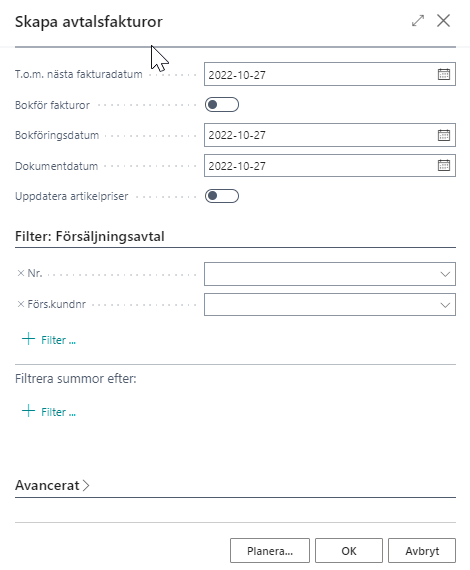The height and width of the screenshot is (570, 470).
Task: Click the Dokumentdatum date text field
Action: click(x=320, y=165)
